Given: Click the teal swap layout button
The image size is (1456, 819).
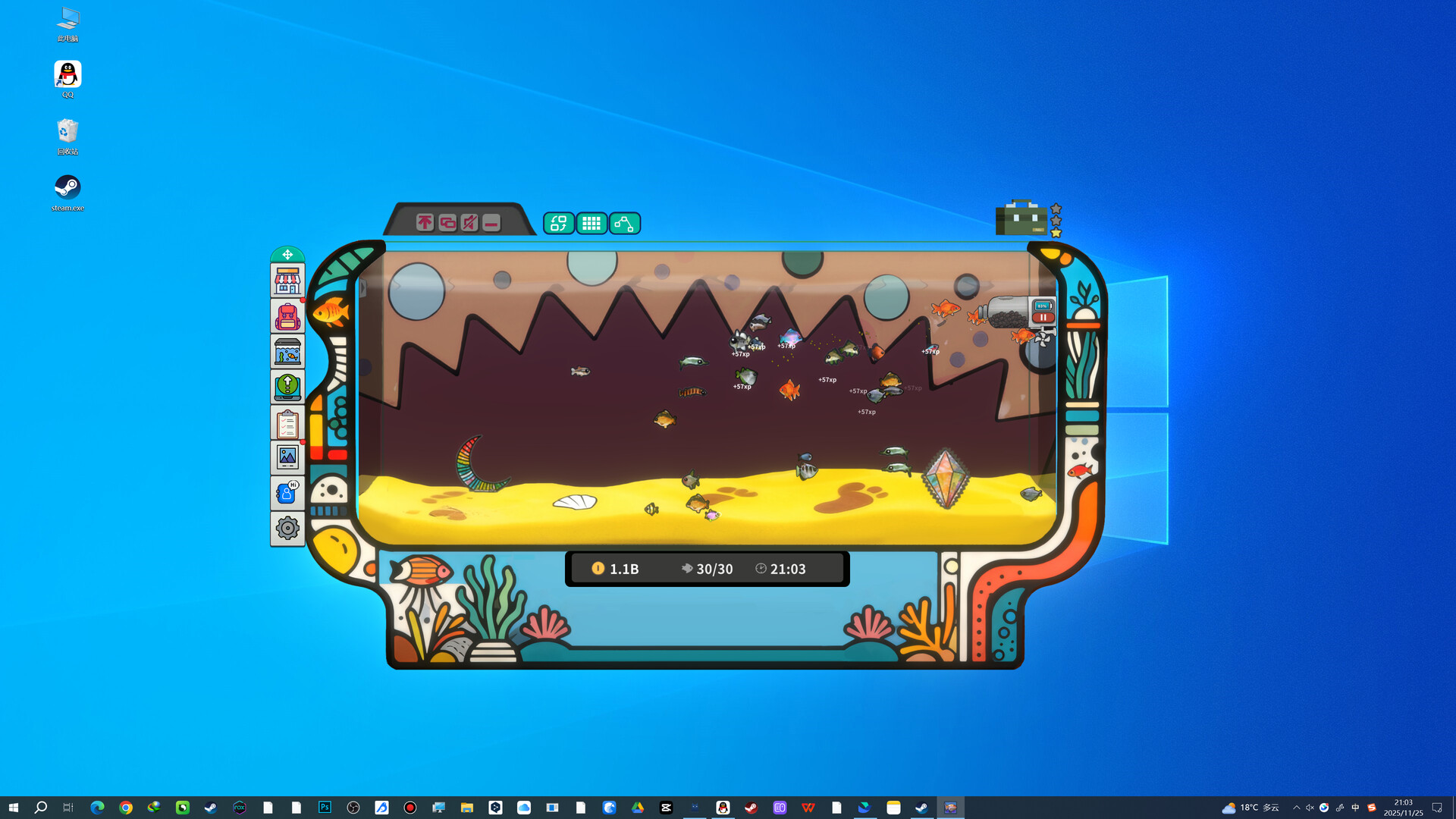Looking at the screenshot, I should (559, 223).
